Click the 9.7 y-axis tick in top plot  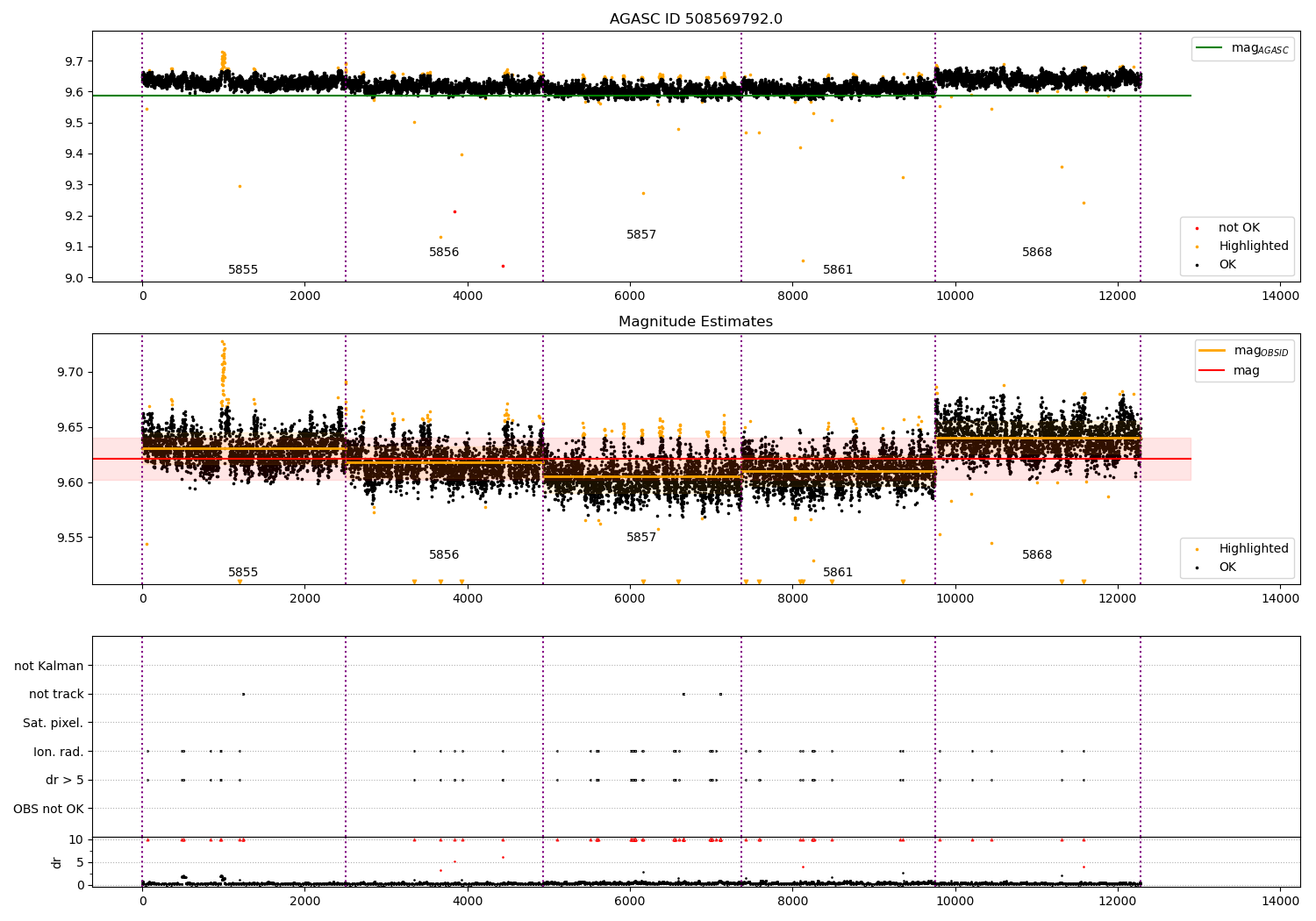(x=74, y=61)
